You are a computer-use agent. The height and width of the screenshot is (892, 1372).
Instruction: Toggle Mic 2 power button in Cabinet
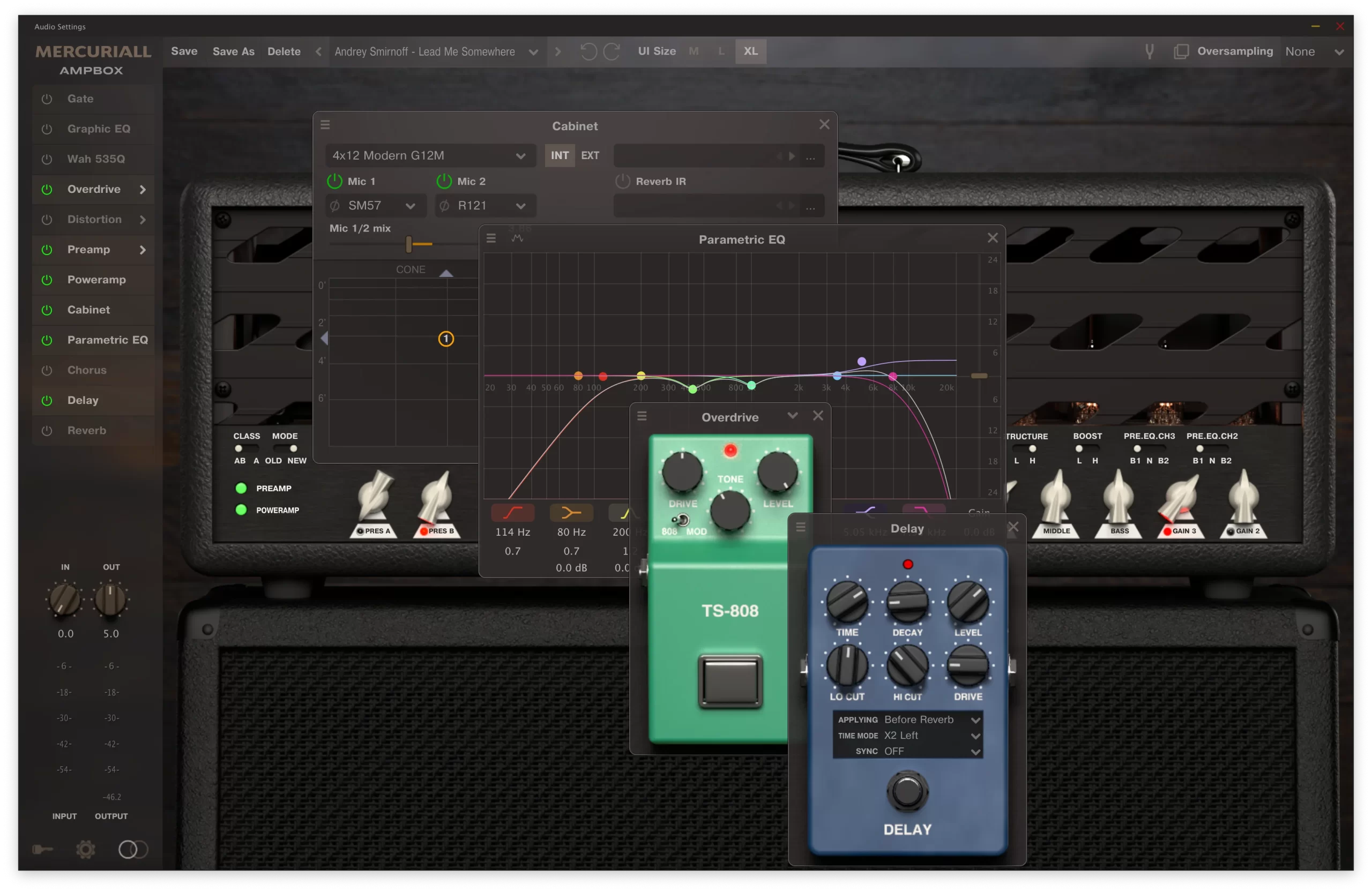[444, 181]
